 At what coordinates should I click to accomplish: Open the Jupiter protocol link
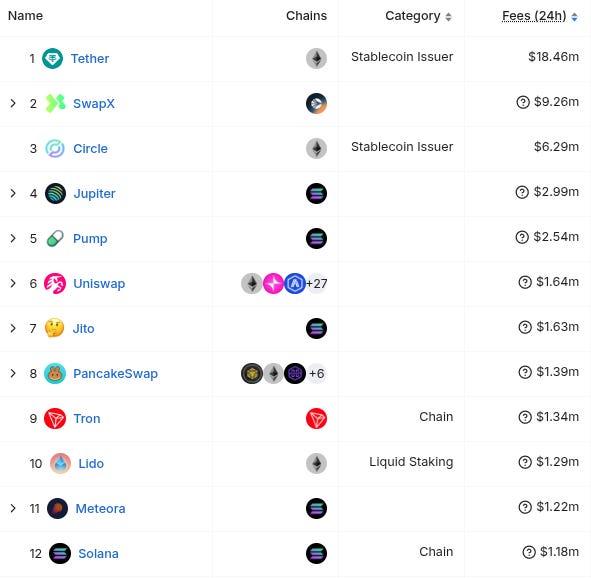tap(94, 193)
